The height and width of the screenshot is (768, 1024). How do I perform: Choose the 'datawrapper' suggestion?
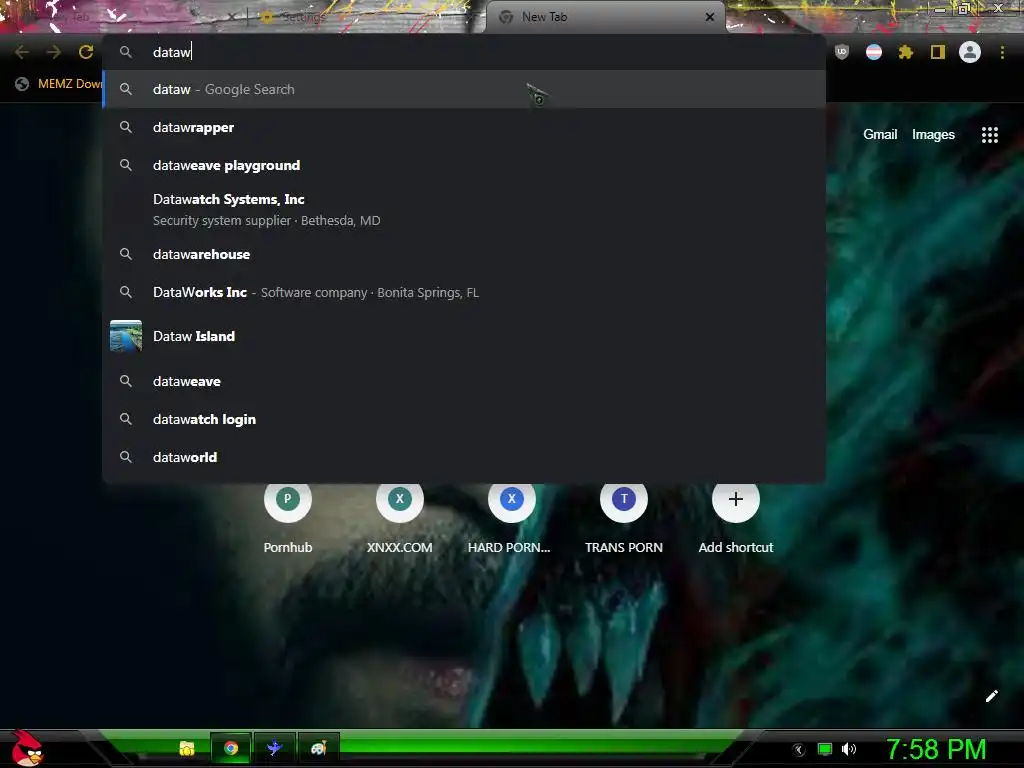[464, 127]
